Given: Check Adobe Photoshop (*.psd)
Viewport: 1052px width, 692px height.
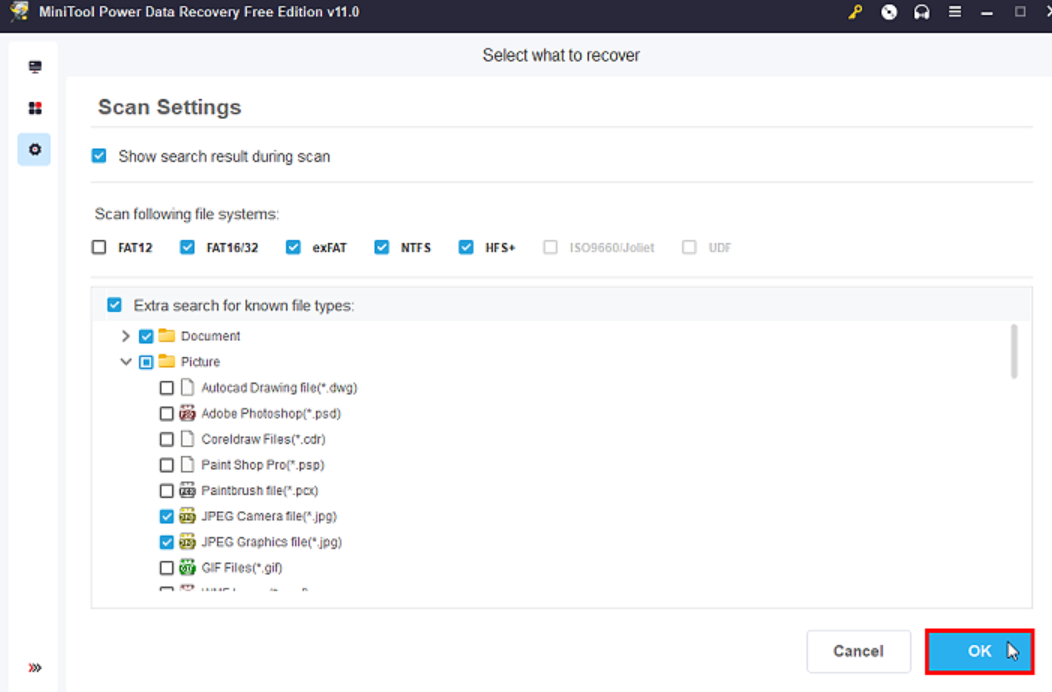Looking at the screenshot, I should point(166,413).
